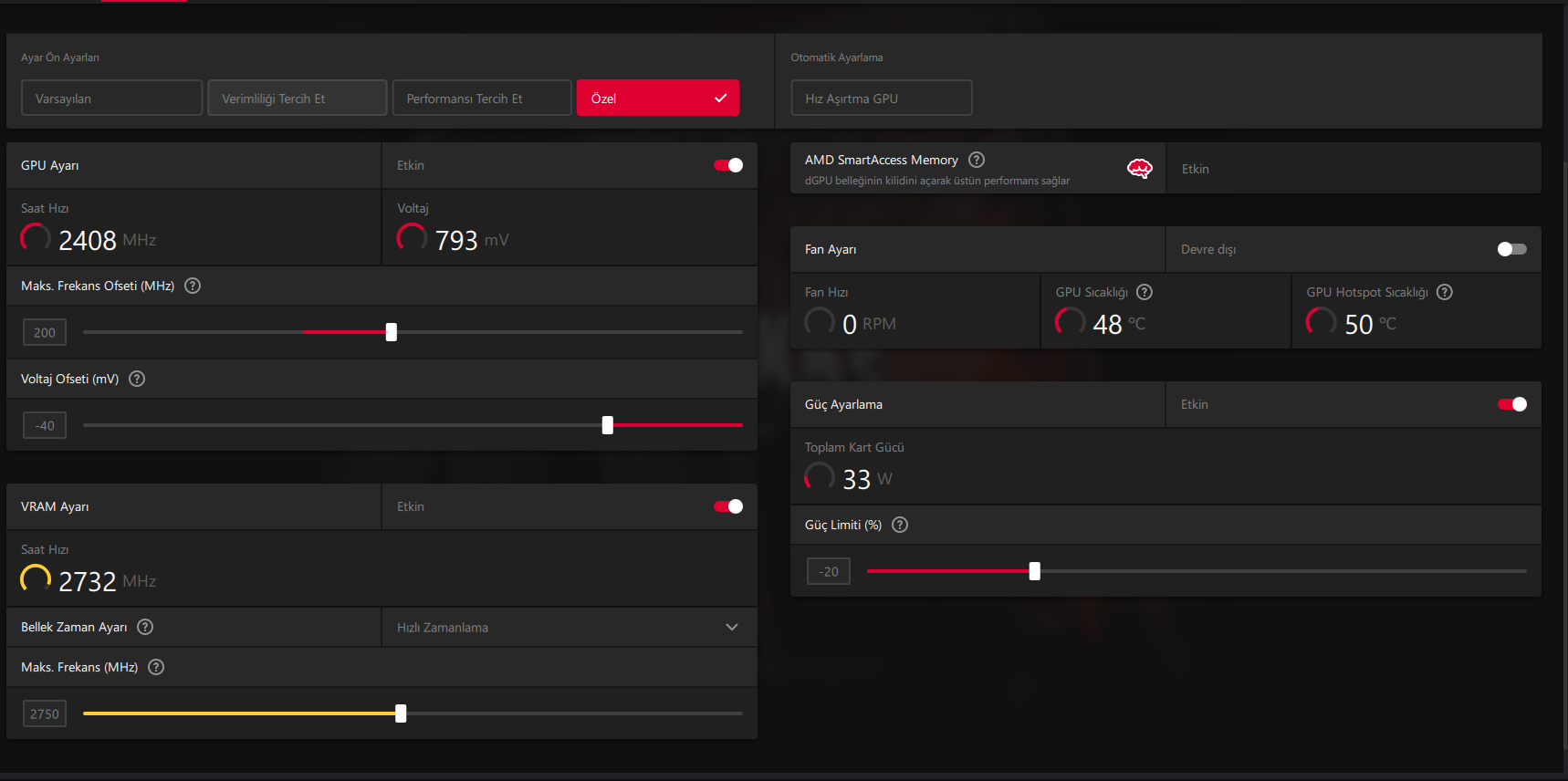
Task: Click the 793 mV voltage reading
Action: point(456,240)
